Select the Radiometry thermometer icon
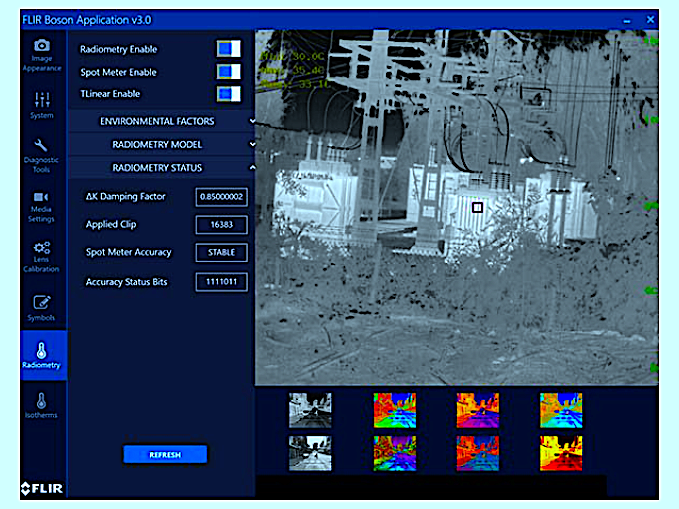Image resolution: width=679 pixels, height=509 pixels. [x=42, y=351]
